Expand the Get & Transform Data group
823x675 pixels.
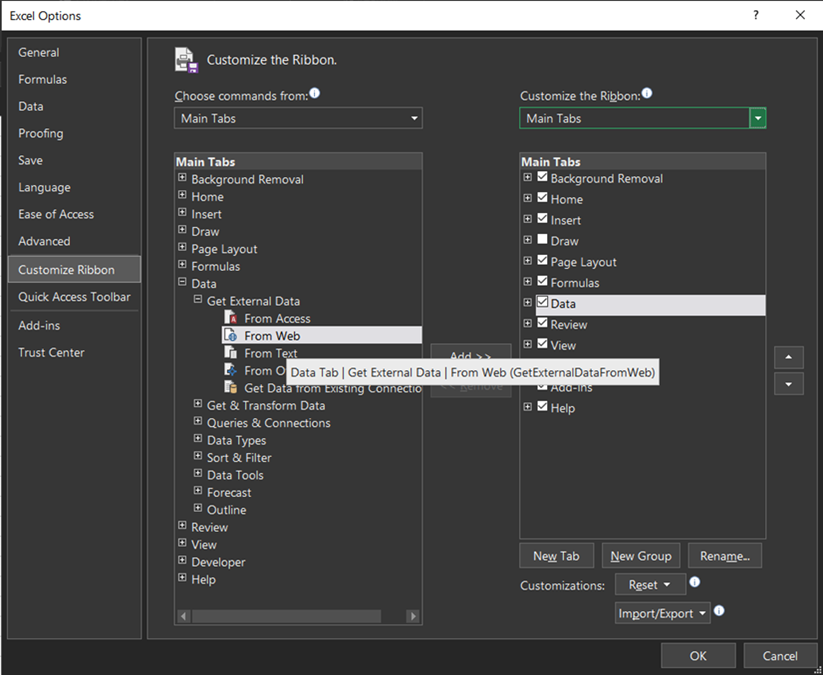tap(198, 405)
